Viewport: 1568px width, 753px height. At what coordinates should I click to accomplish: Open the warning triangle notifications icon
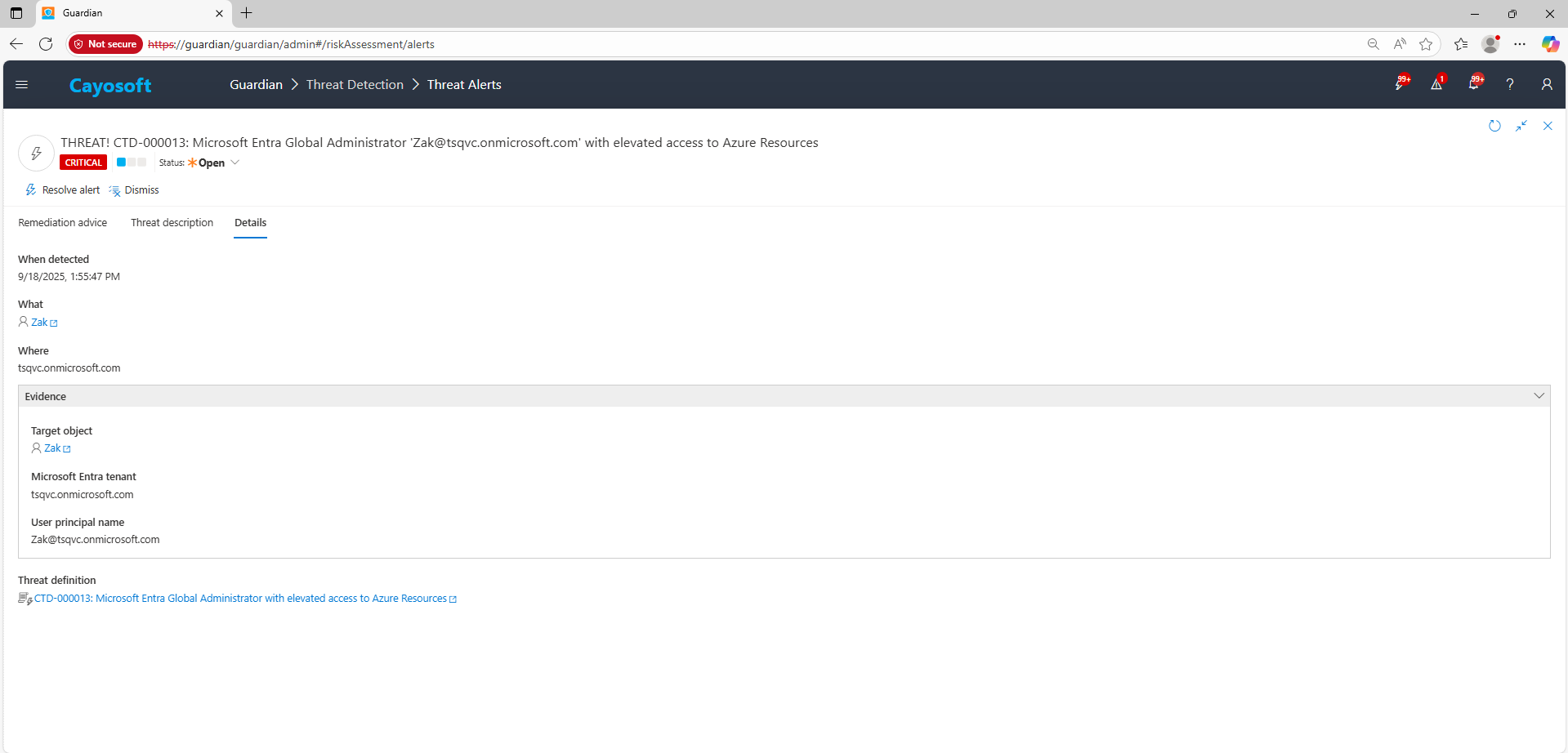[1436, 84]
